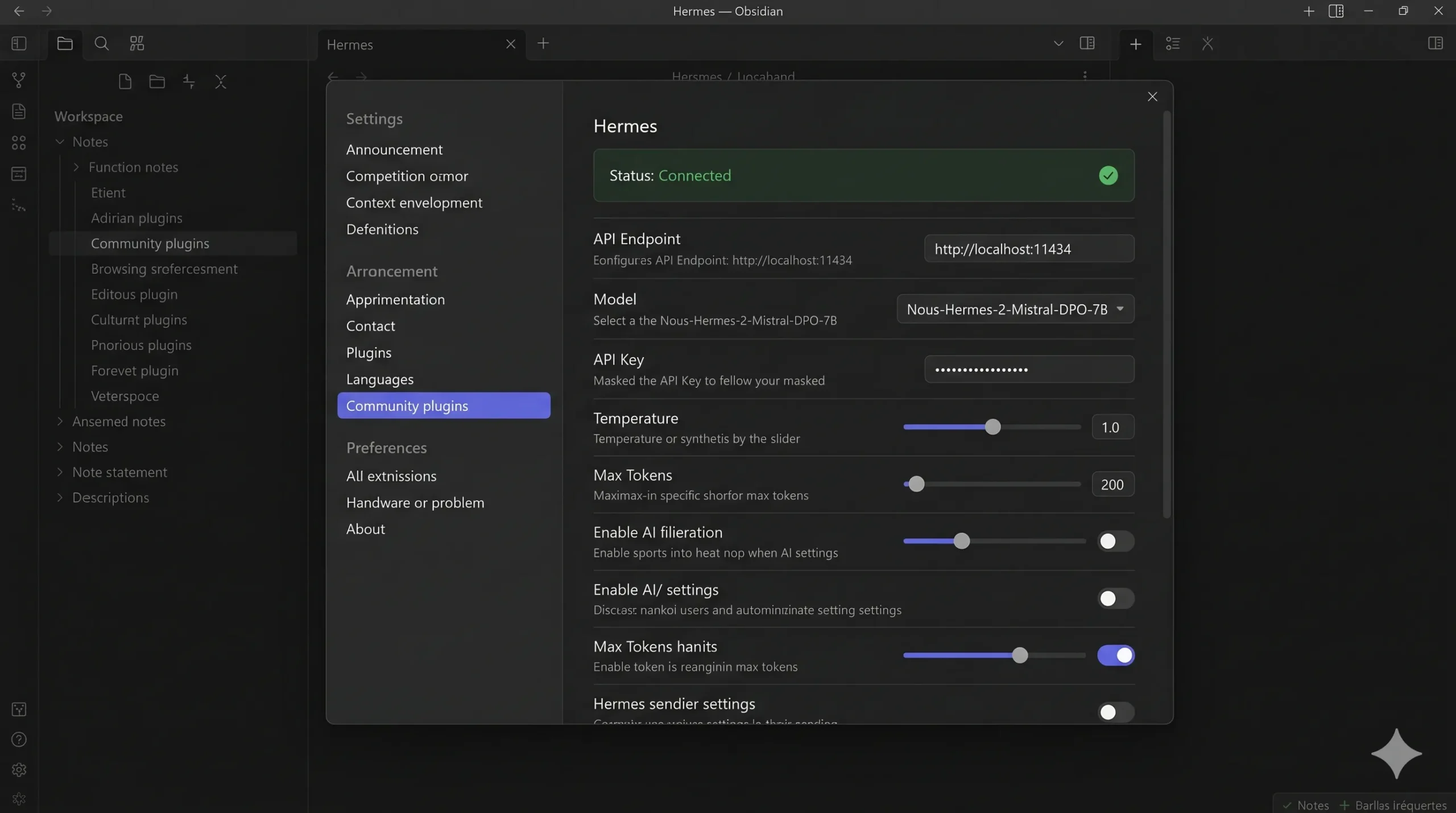Create a new folder in the explorer

pos(157,82)
